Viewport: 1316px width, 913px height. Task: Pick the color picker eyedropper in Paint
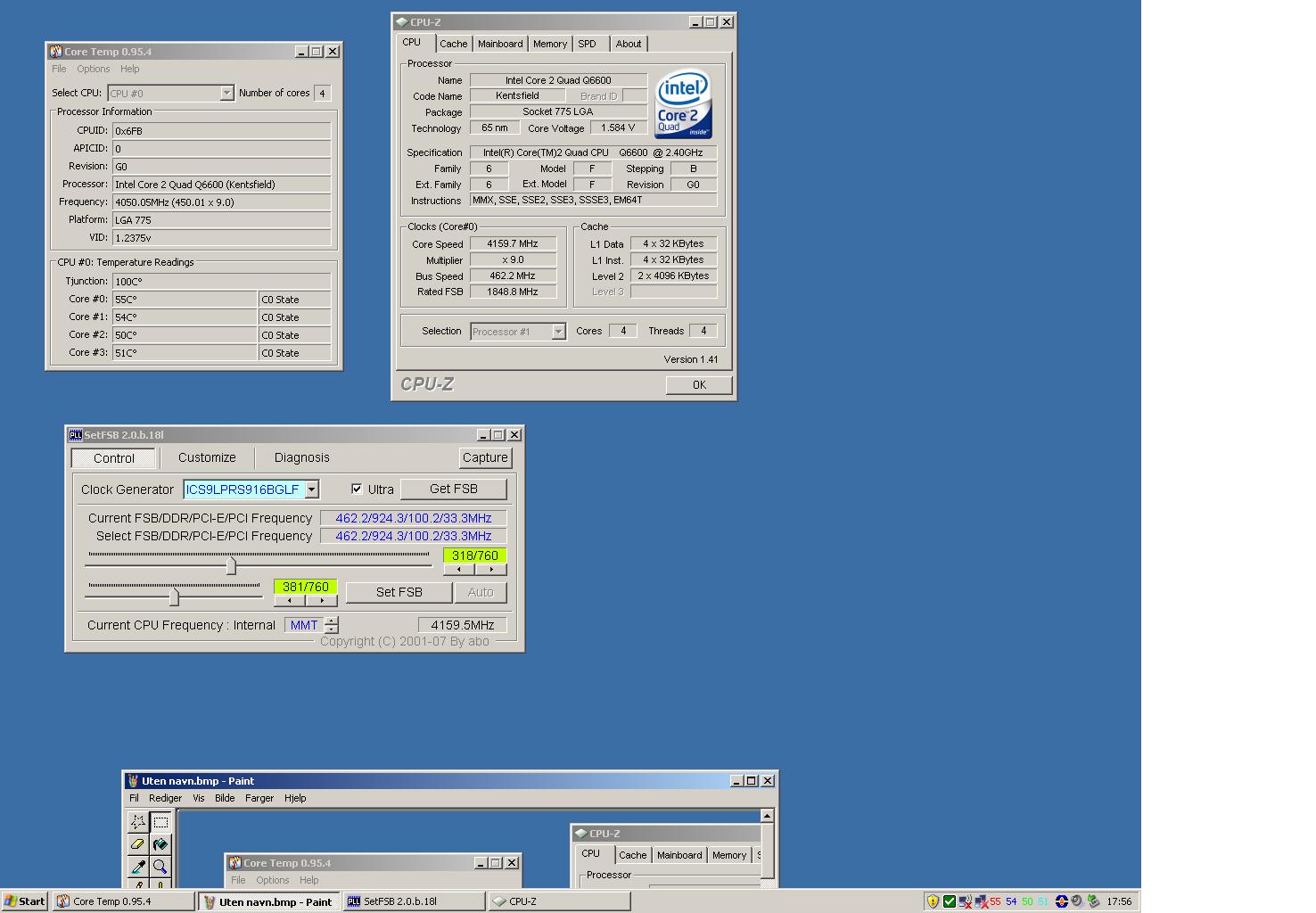coord(138,866)
